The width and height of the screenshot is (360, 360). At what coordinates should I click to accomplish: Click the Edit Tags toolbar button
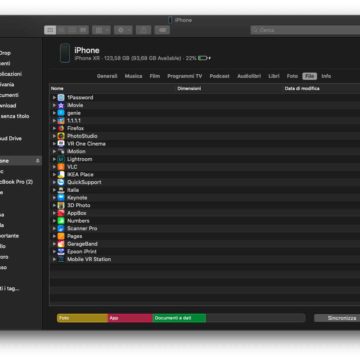click(162, 30)
